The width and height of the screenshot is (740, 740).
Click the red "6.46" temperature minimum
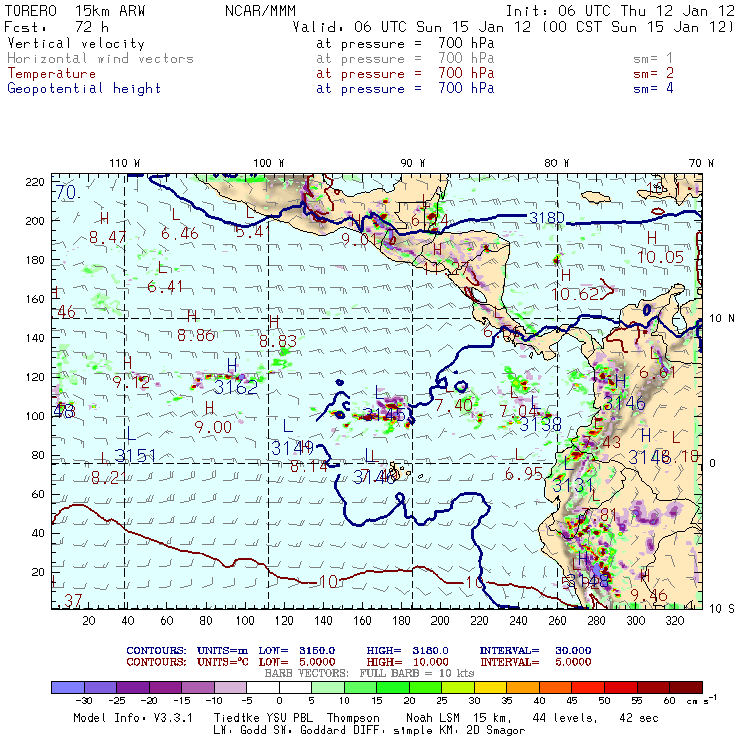click(x=180, y=233)
